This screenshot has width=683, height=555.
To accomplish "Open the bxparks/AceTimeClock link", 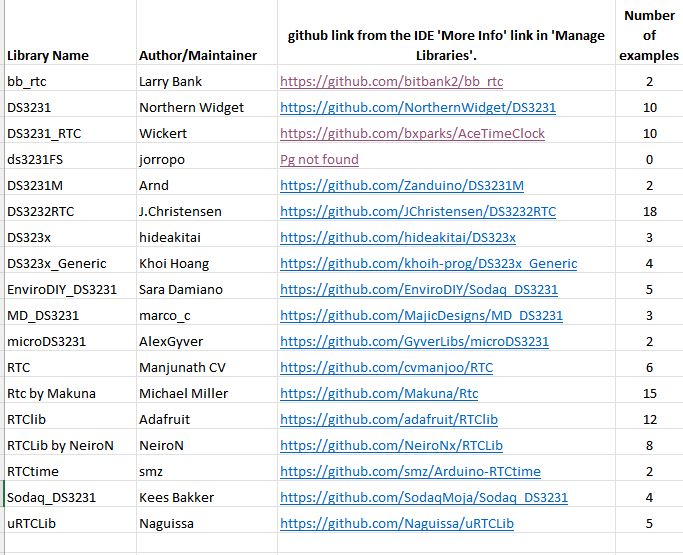I will [x=412, y=133].
